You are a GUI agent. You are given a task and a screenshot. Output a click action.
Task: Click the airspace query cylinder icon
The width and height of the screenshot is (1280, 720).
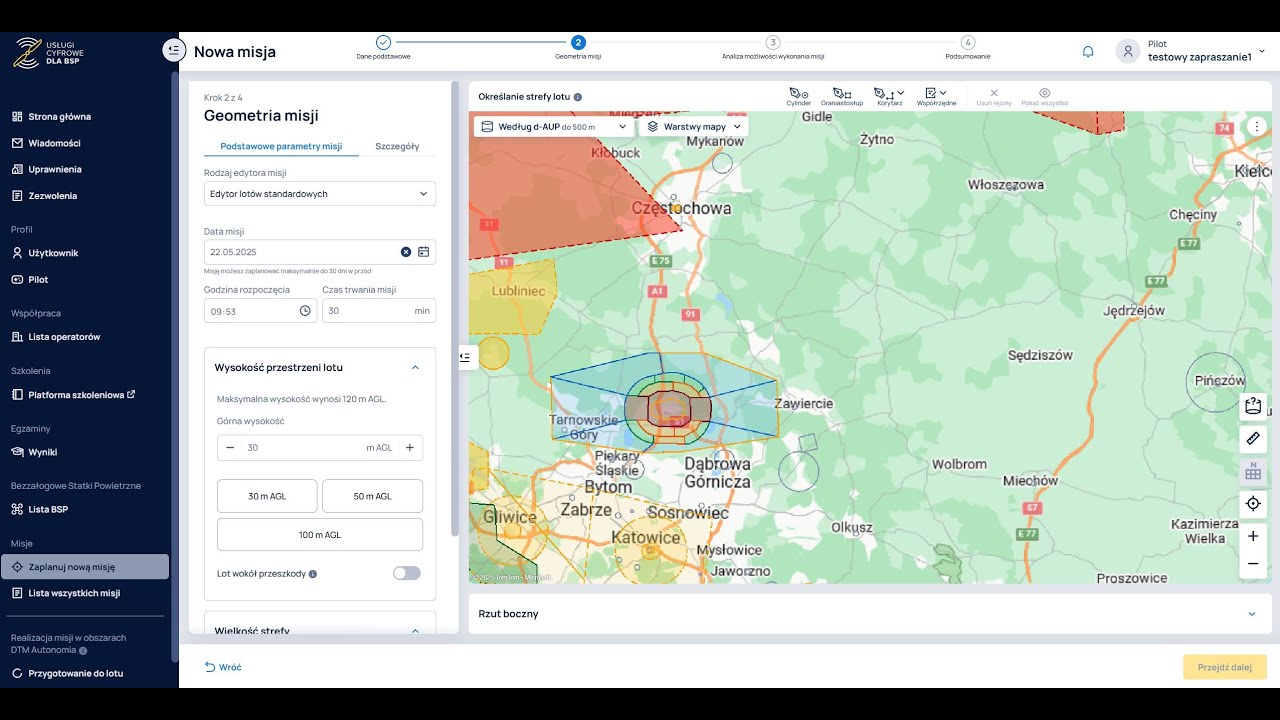(x=1253, y=407)
